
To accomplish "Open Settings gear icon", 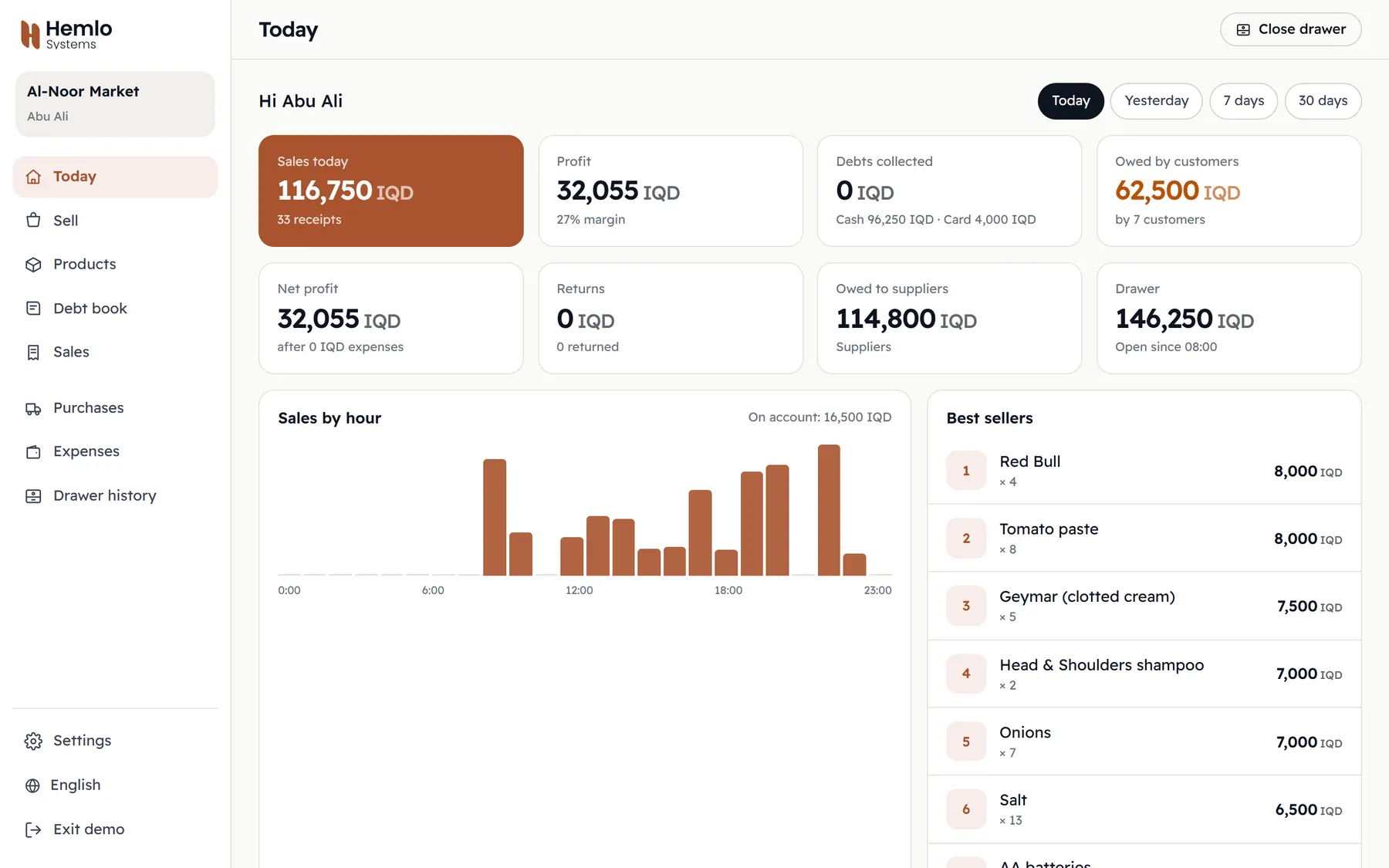I will (33, 741).
